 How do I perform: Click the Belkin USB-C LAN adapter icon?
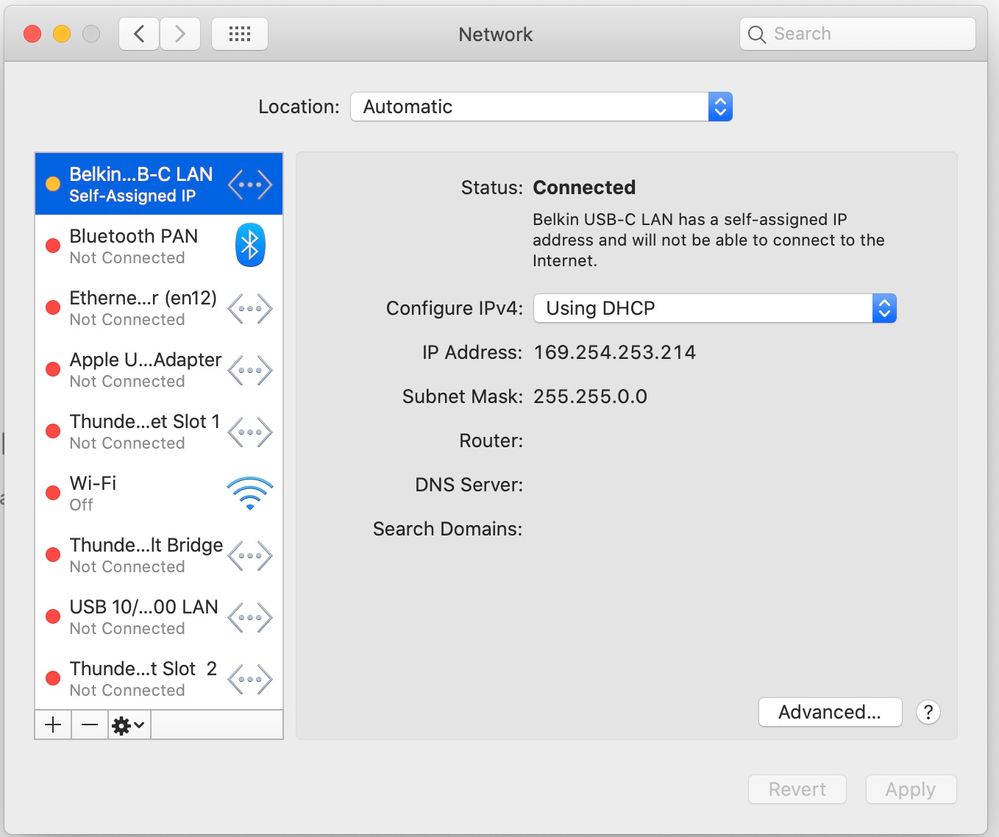(249, 183)
